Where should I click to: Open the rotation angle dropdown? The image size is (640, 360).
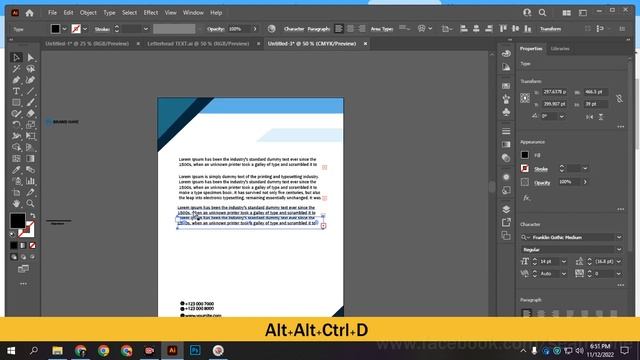(562, 116)
